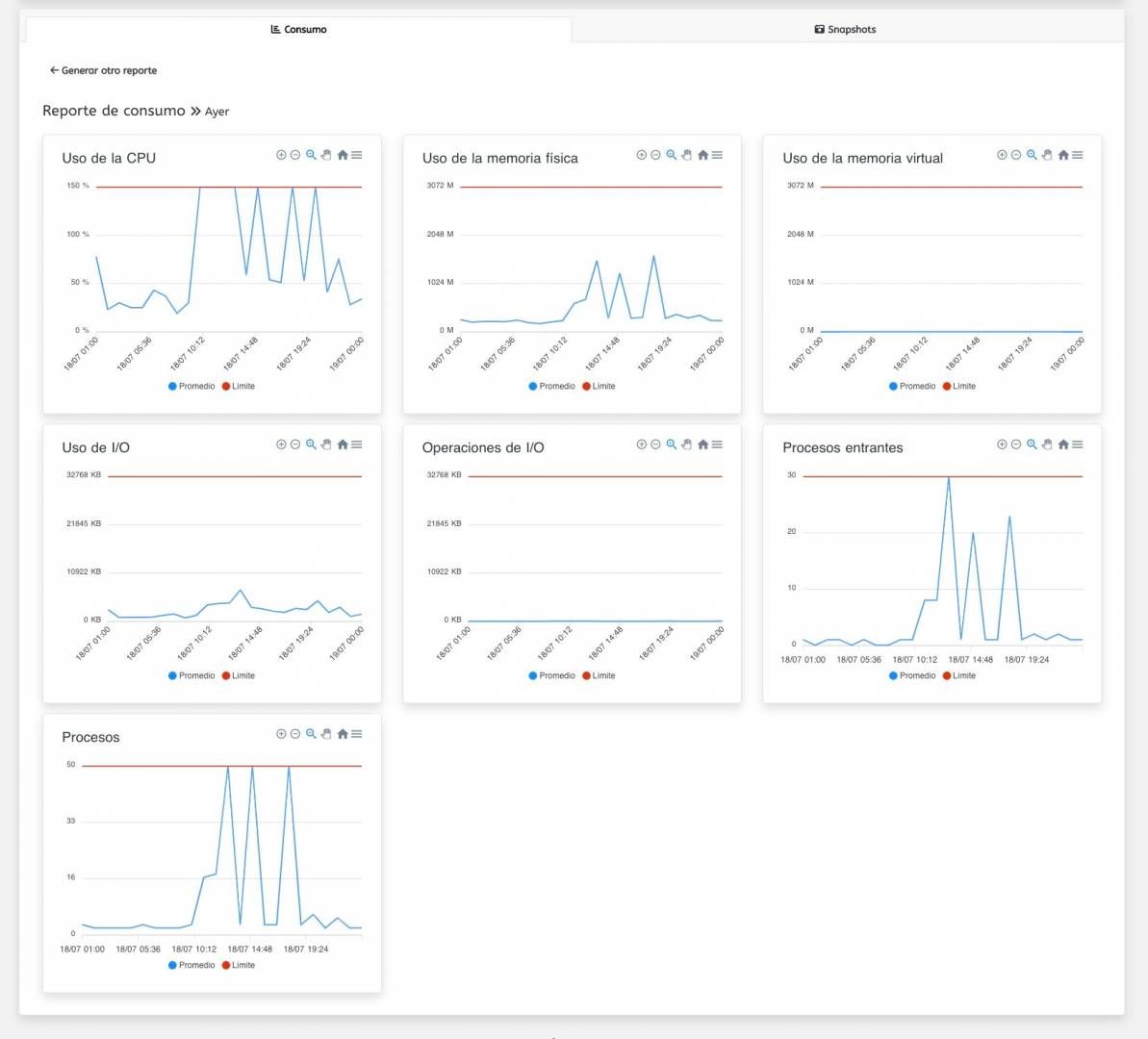This screenshot has width=1148, height=1039.
Task: Reset zoom on the memoria virtual chart
Action: (1063, 155)
